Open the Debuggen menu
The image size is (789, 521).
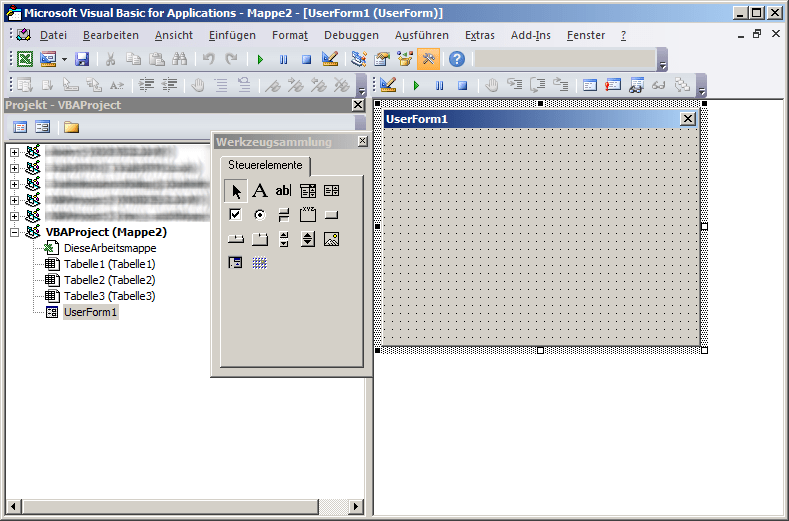coord(351,35)
